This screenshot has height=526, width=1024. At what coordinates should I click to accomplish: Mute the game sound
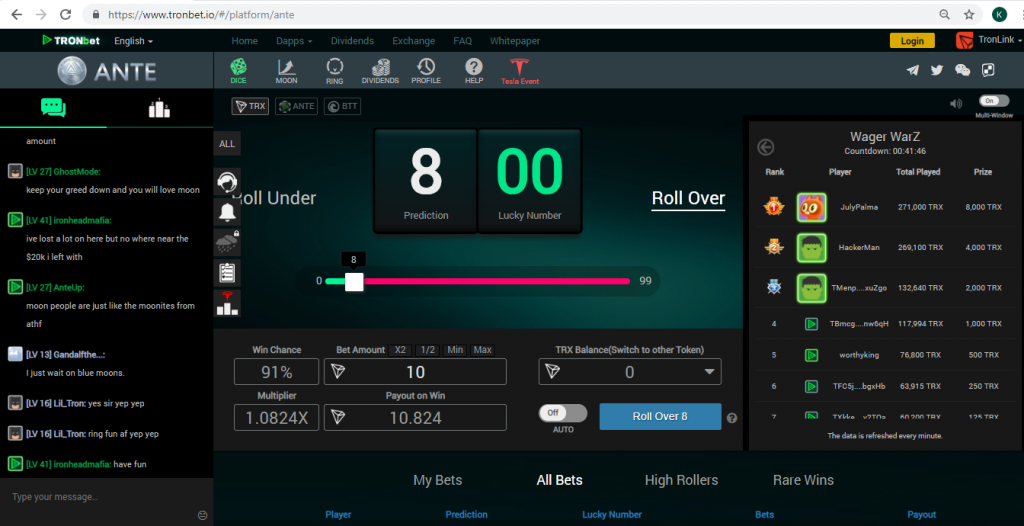[x=956, y=103]
